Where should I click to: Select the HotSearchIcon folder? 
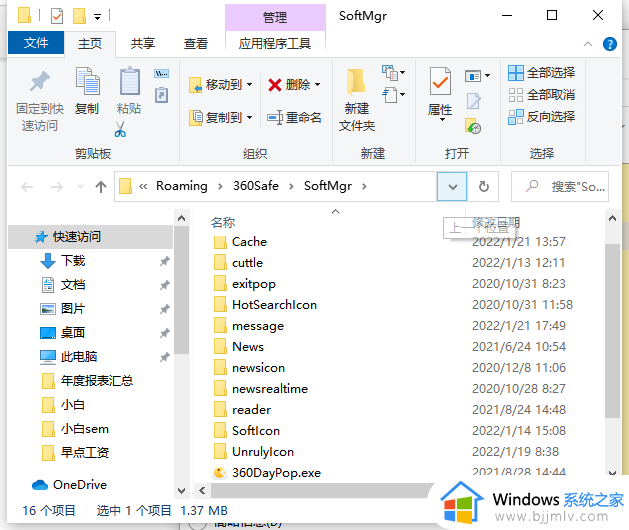coord(265,305)
